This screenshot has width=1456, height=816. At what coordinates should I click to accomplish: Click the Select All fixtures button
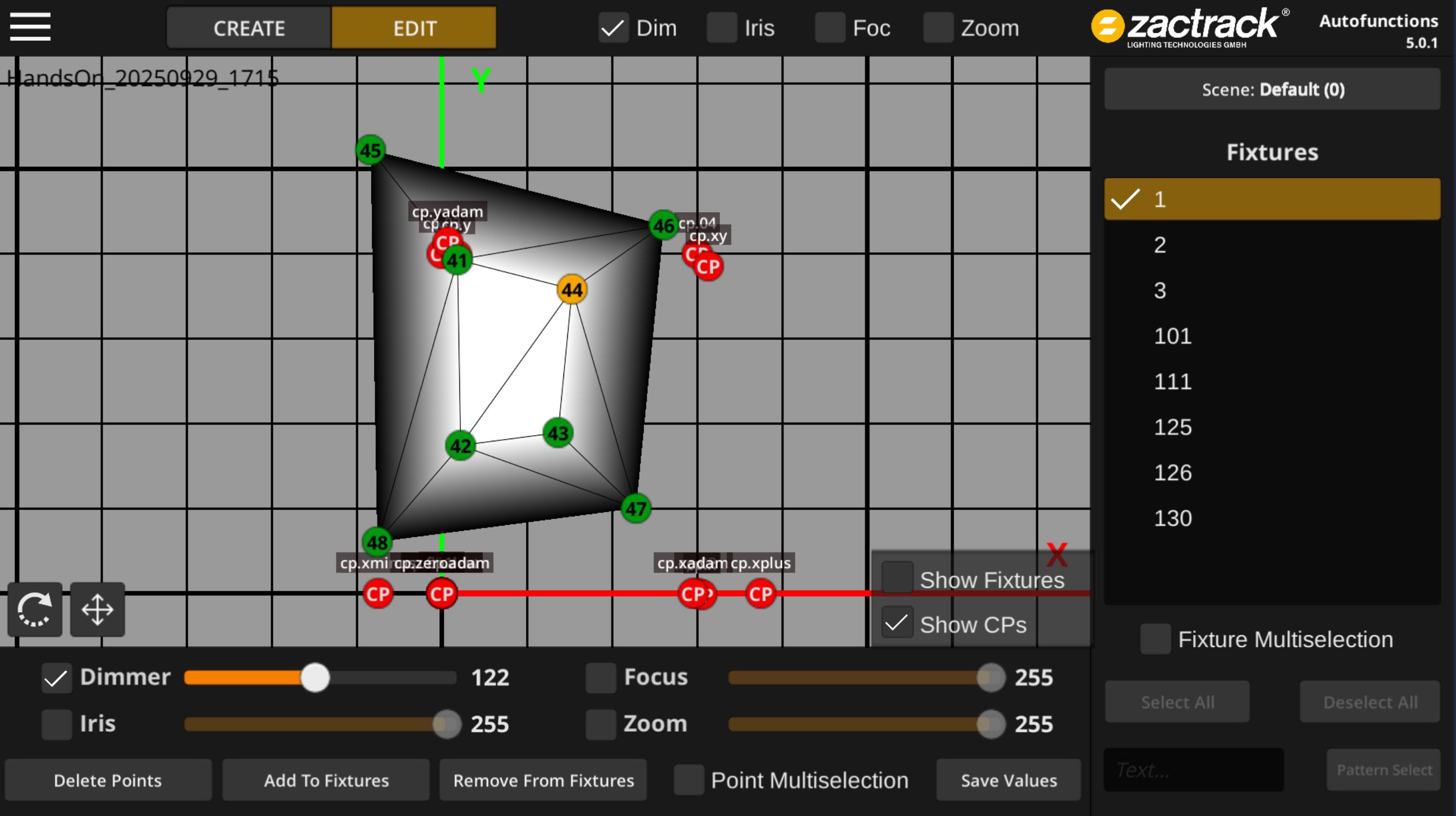click(1177, 701)
